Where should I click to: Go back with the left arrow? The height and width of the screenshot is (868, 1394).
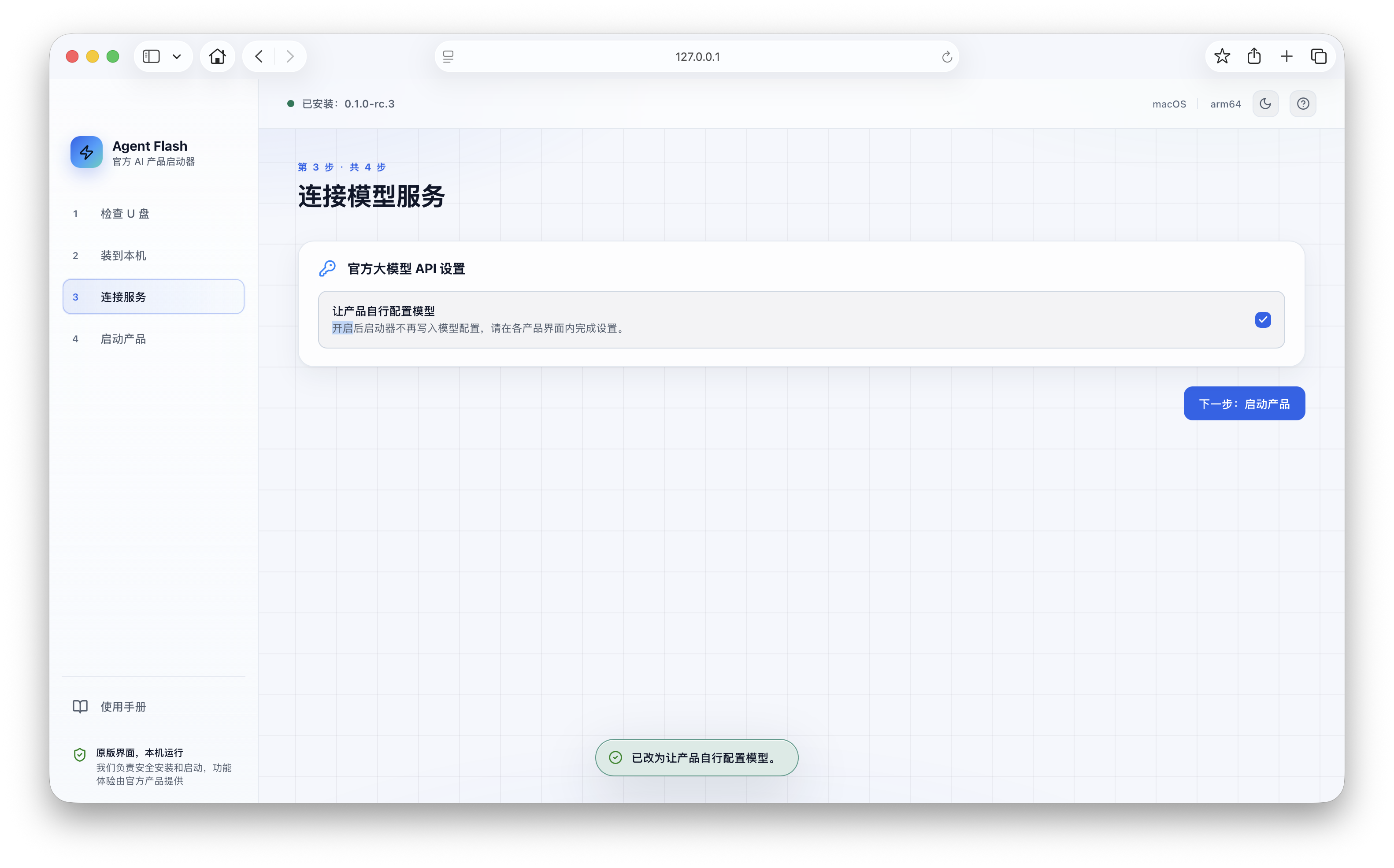pyautogui.click(x=259, y=56)
